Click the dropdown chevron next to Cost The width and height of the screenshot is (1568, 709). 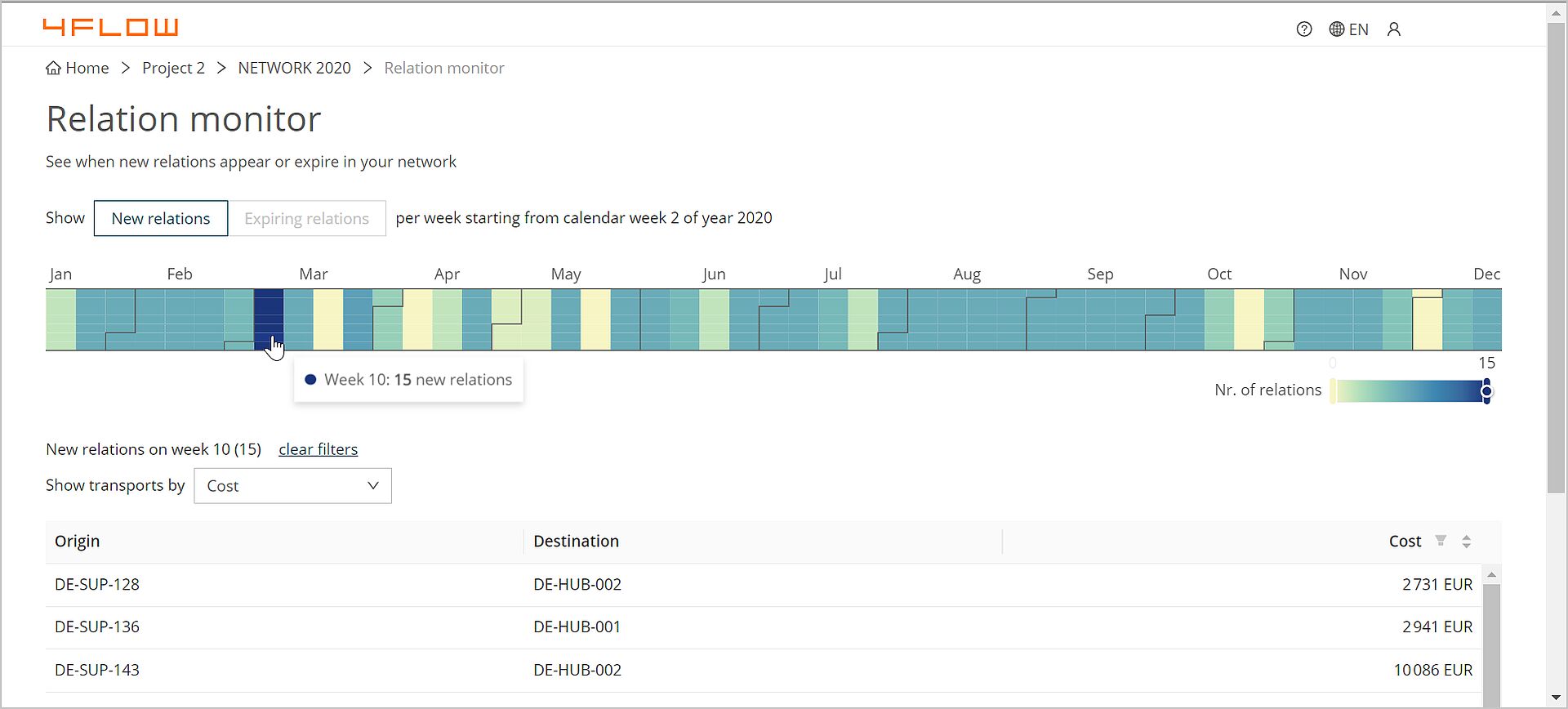tap(373, 486)
